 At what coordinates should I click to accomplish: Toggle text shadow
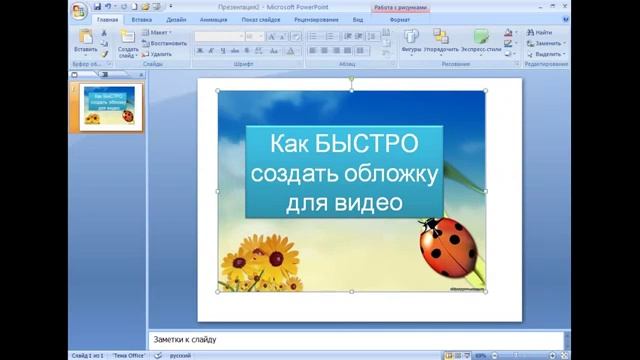click(247, 51)
